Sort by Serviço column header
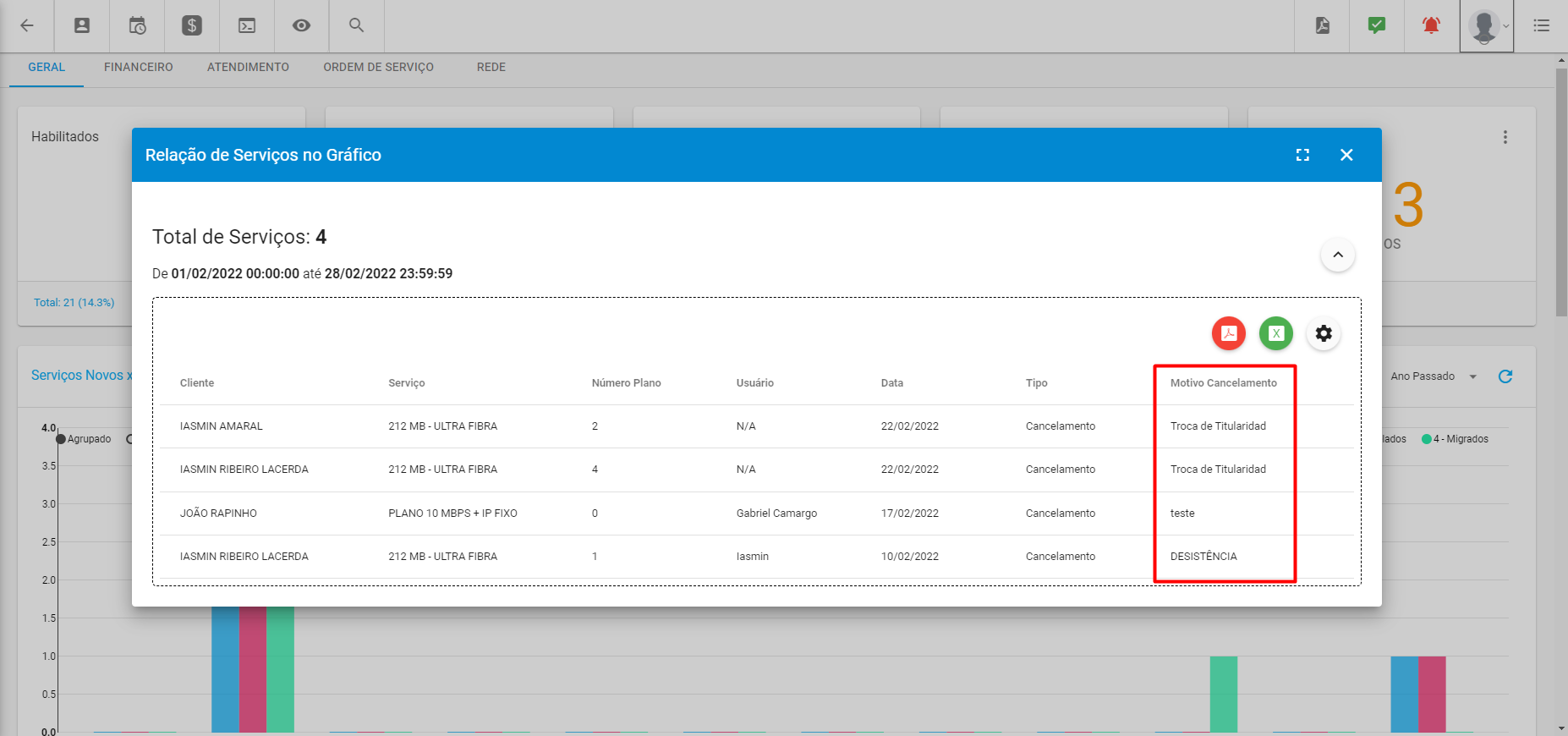This screenshot has height=736, width=1568. click(407, 383)
